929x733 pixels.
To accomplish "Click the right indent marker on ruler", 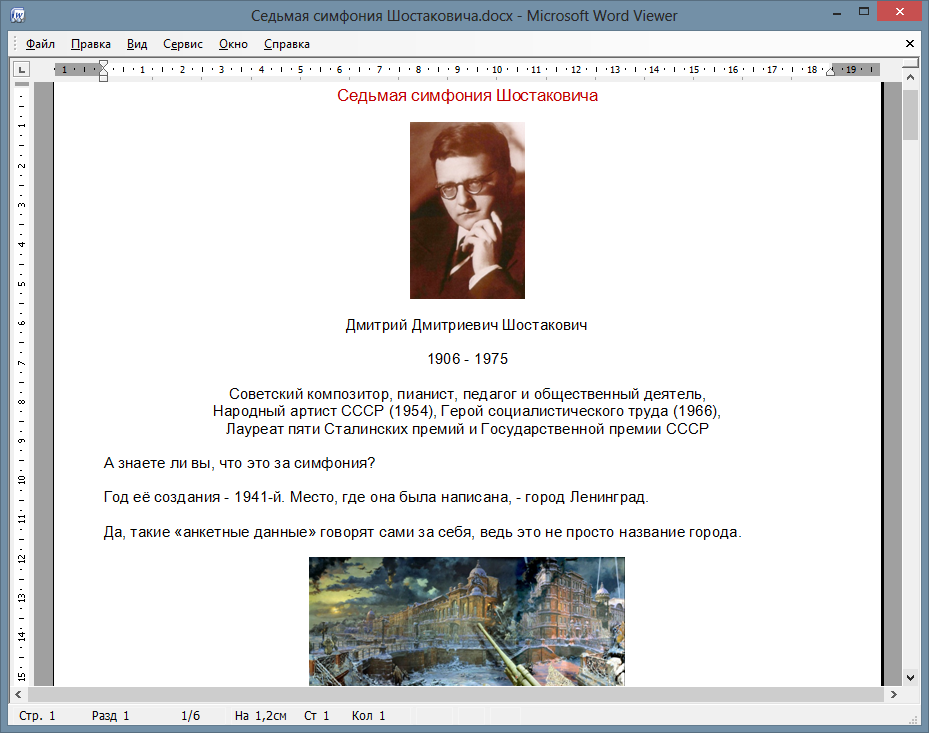I will point(829,73).
